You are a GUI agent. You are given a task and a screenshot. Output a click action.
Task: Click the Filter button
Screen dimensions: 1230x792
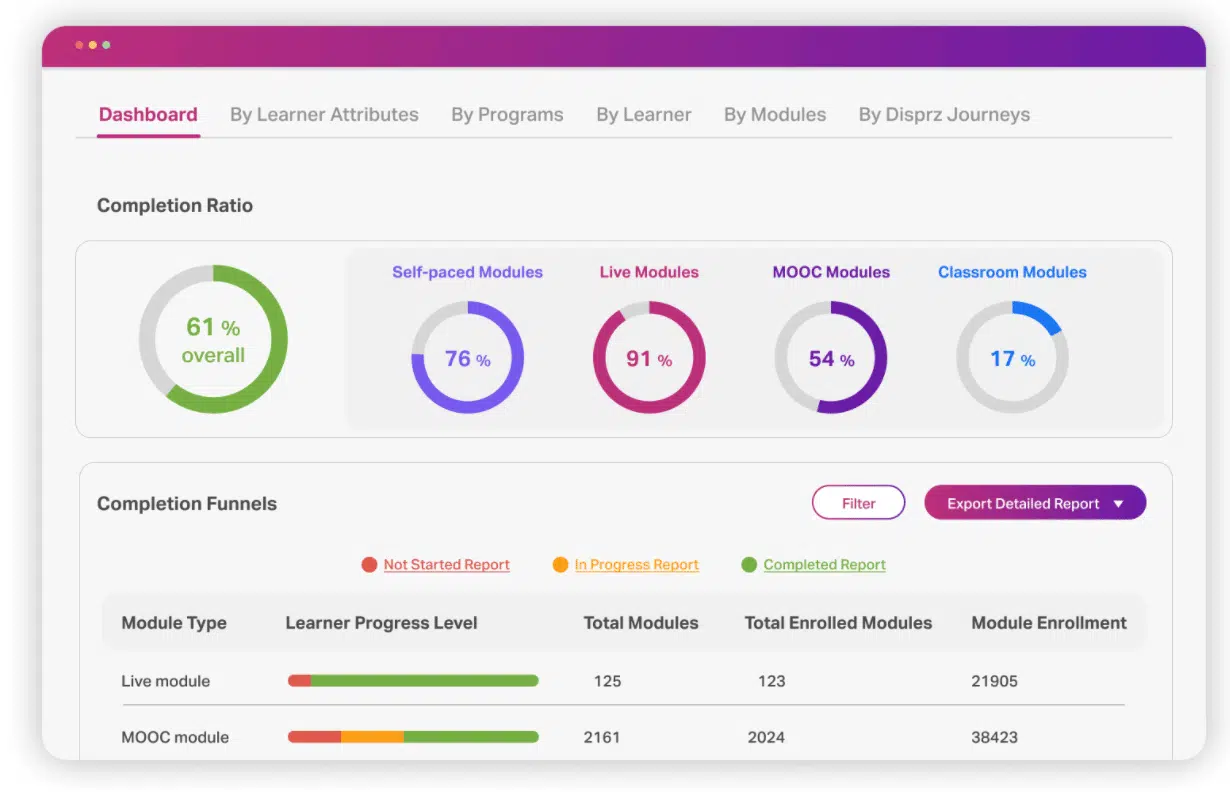point(858,503)
